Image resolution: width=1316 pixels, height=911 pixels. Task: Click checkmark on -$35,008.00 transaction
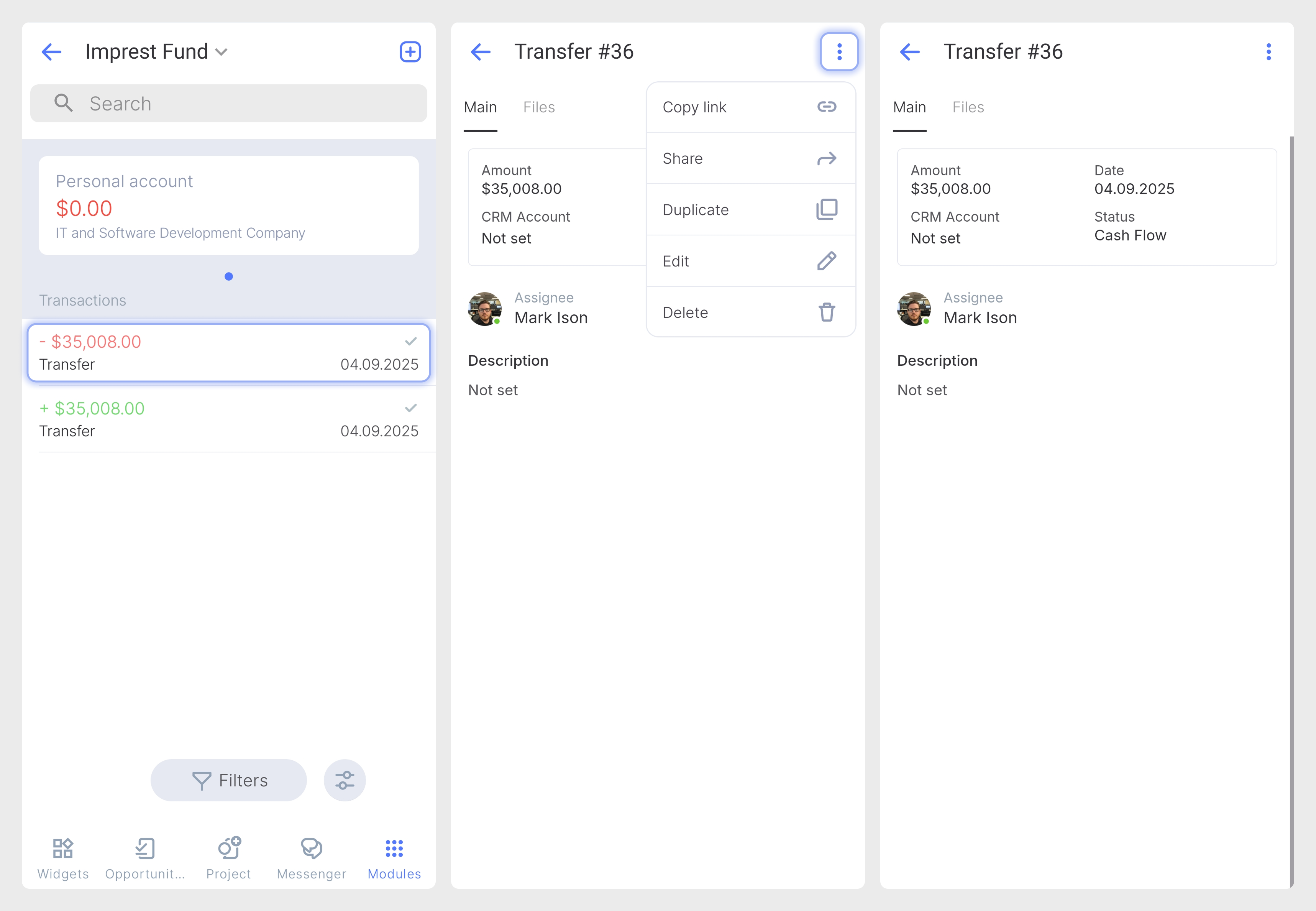point(411,341)
